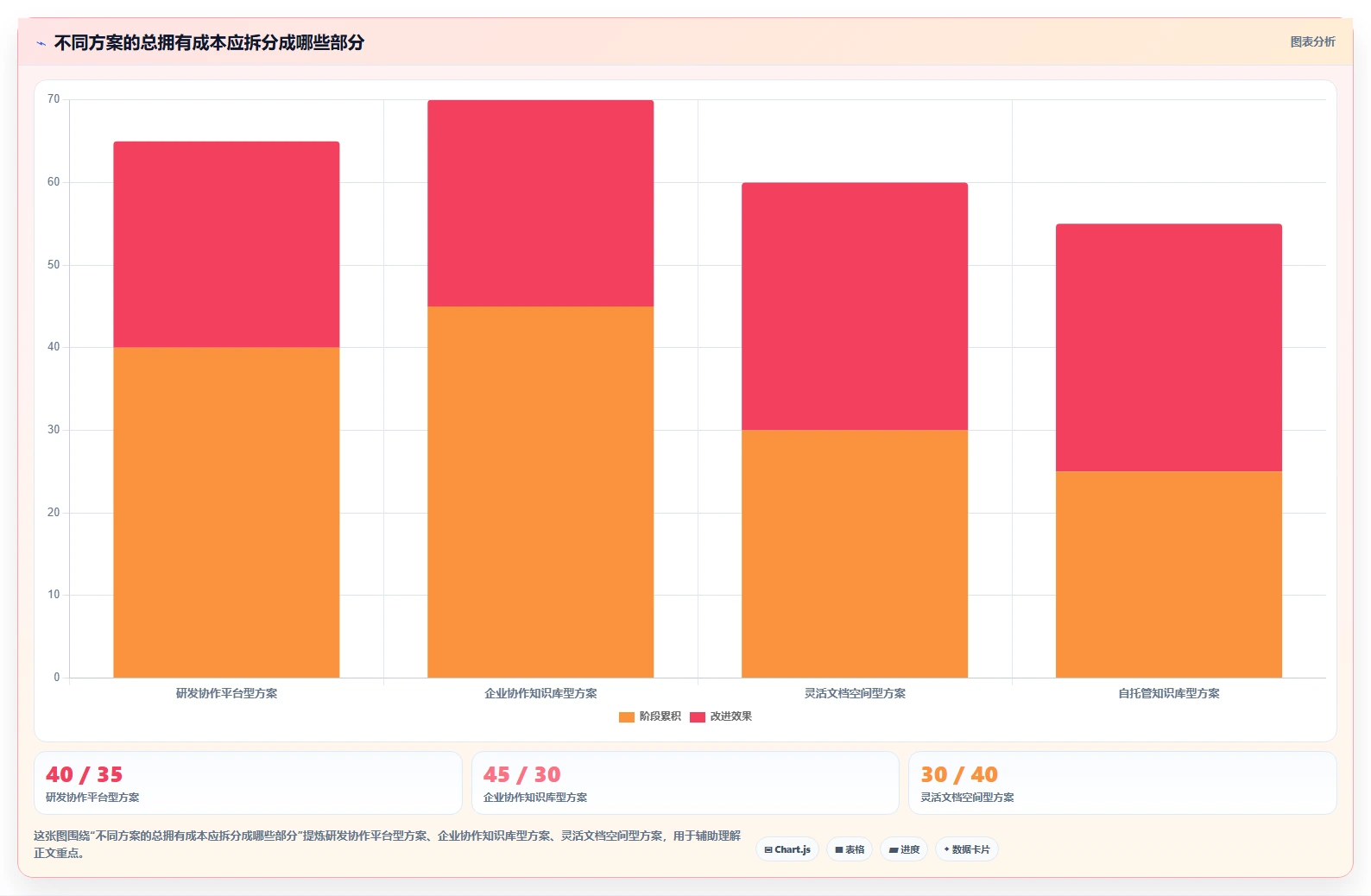The width and height of the screenshot is (1371, 896).
Task: Click 灵活文档空间型方案 caption in third stat card
Action: 967,798
